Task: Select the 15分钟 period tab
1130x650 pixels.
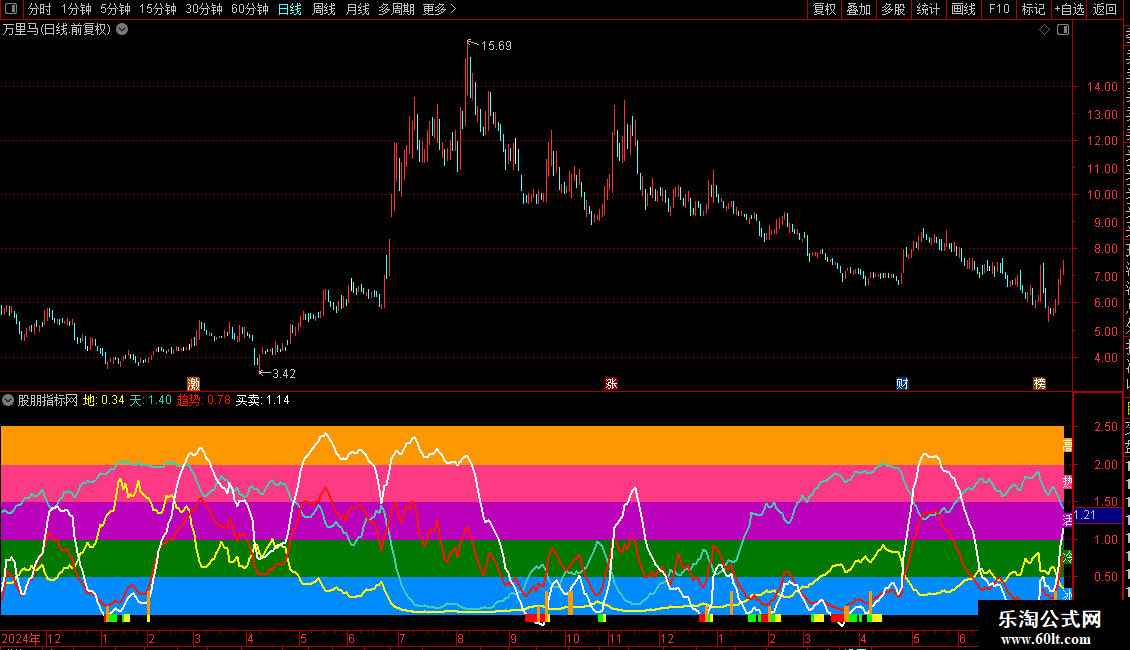Action: pyautogui.click(x=158, y=9)
